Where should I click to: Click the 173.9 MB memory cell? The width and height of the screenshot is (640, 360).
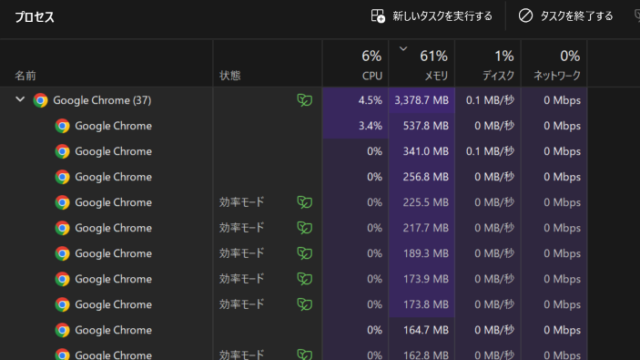coord(422,279)
